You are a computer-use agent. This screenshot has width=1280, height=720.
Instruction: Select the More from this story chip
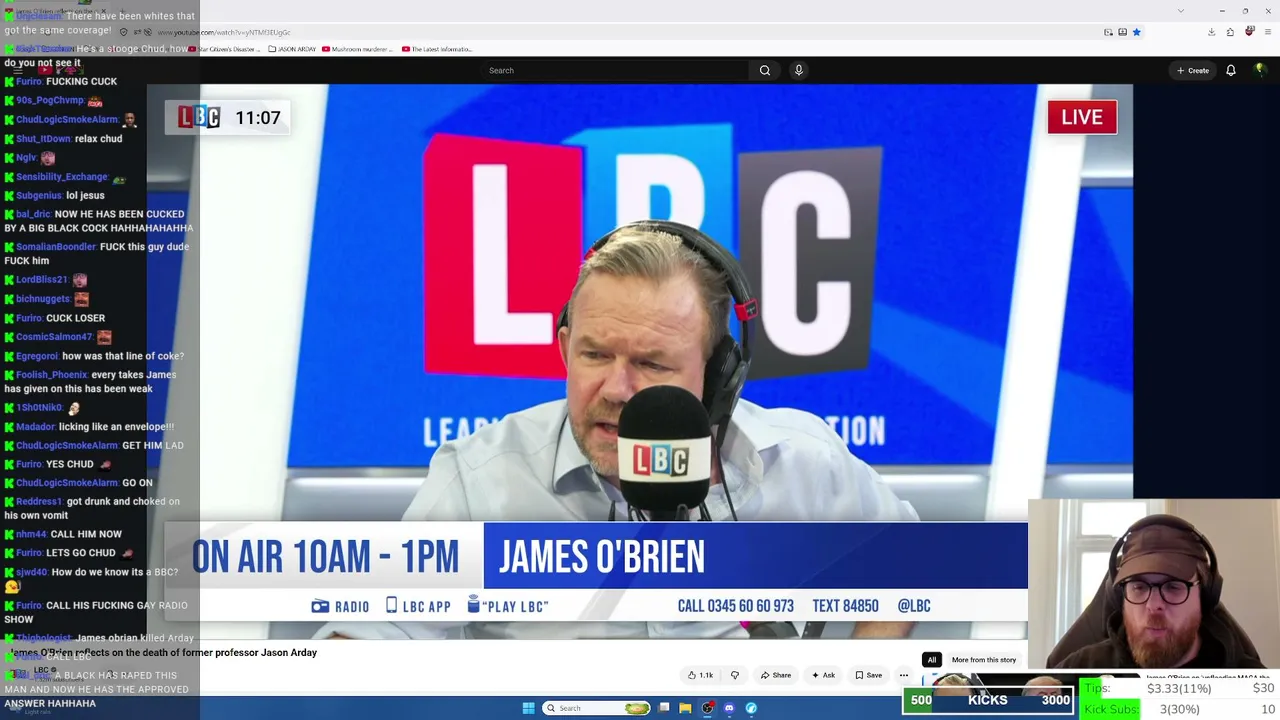point(984,660)
